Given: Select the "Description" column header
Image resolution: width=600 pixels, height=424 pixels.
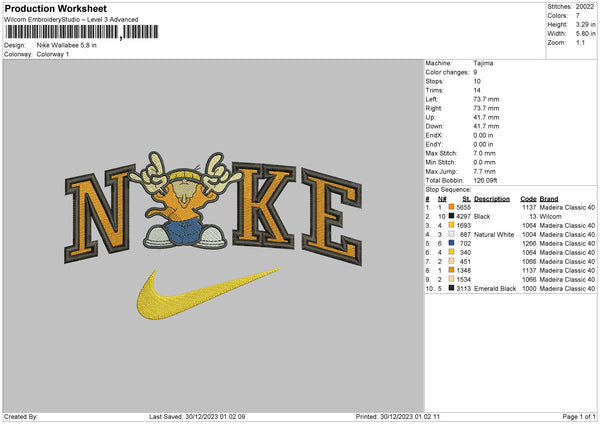Looking at the screenshot, I should click(492, 199).
